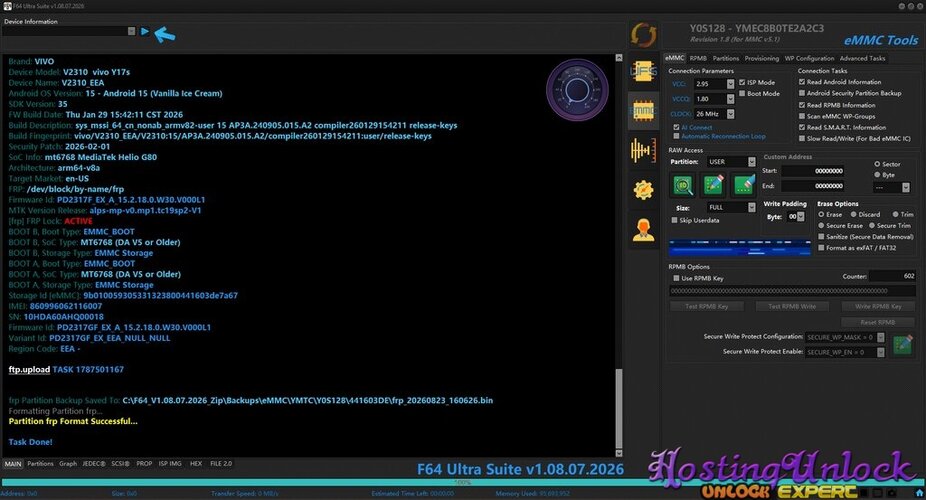Image resolution: width=926 pixels, height=500 pixels.
Task: Choose the Discard erase option
Action: [x=853, y=214]
